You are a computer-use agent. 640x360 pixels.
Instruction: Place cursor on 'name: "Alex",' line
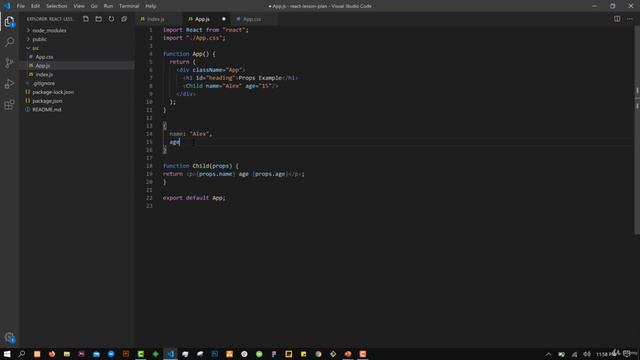(190, 134)
